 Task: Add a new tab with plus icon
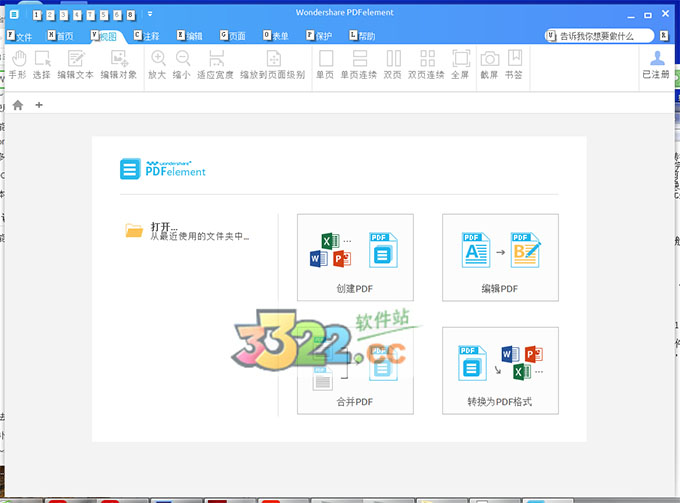[39, 105]
